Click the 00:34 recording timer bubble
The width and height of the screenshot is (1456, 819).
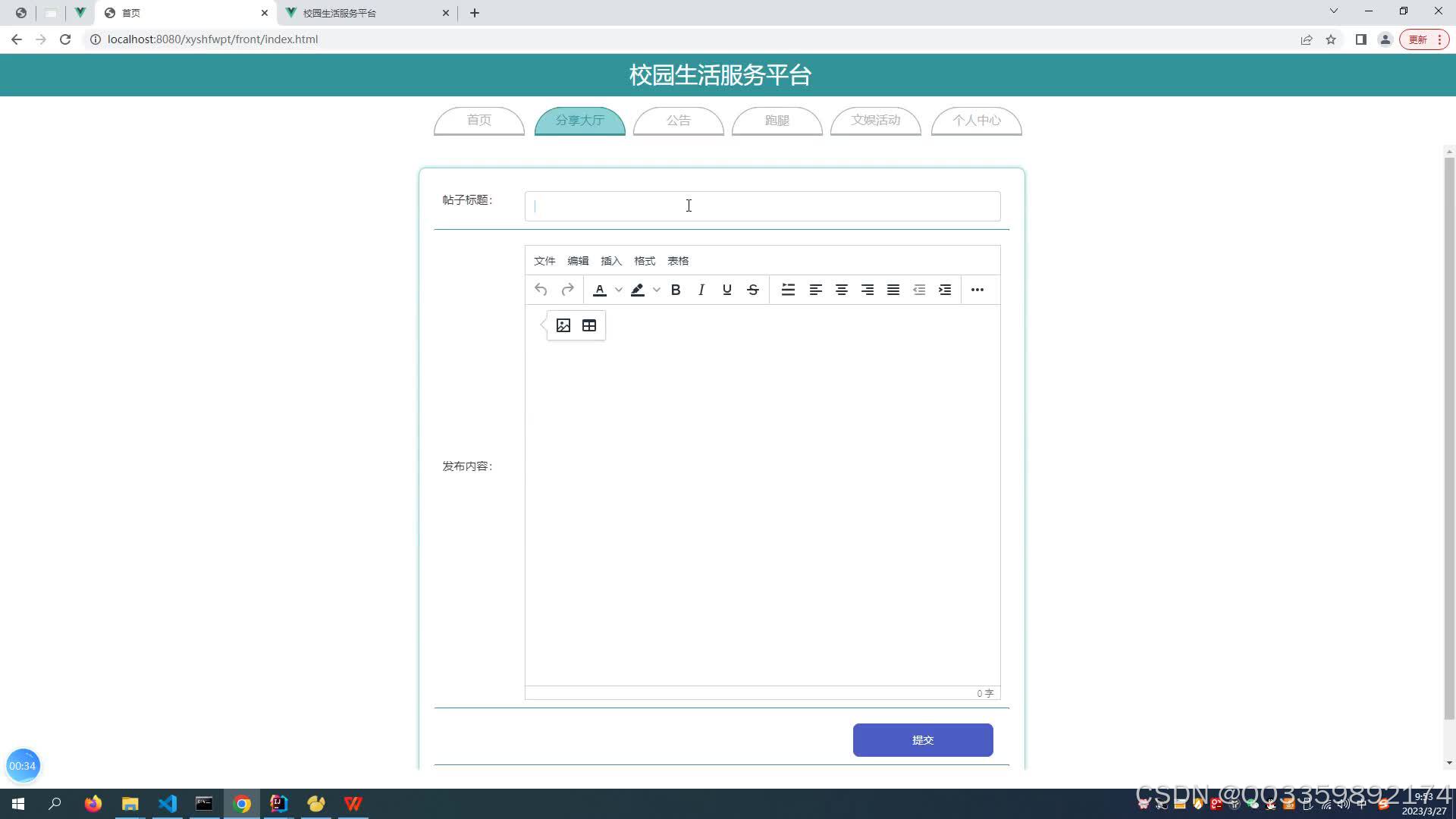pos(23,766)
